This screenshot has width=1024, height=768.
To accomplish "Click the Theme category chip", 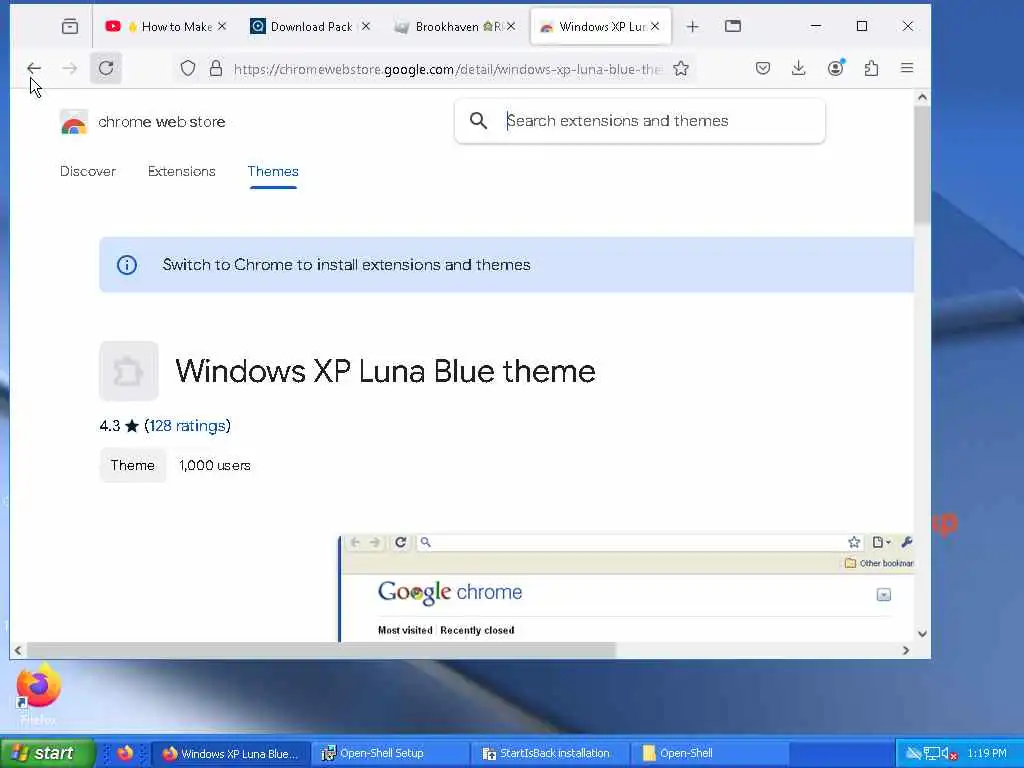I will (x=133, y=465).
